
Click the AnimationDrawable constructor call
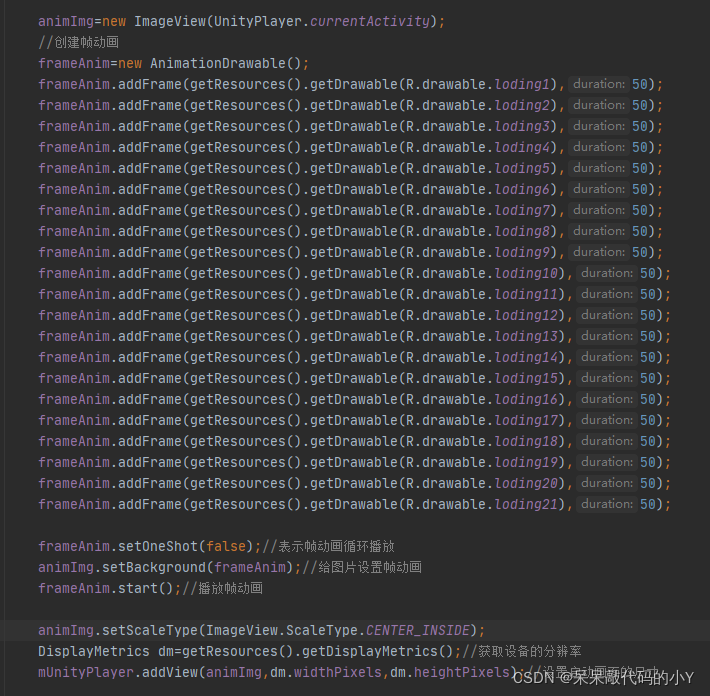[225, 63]
